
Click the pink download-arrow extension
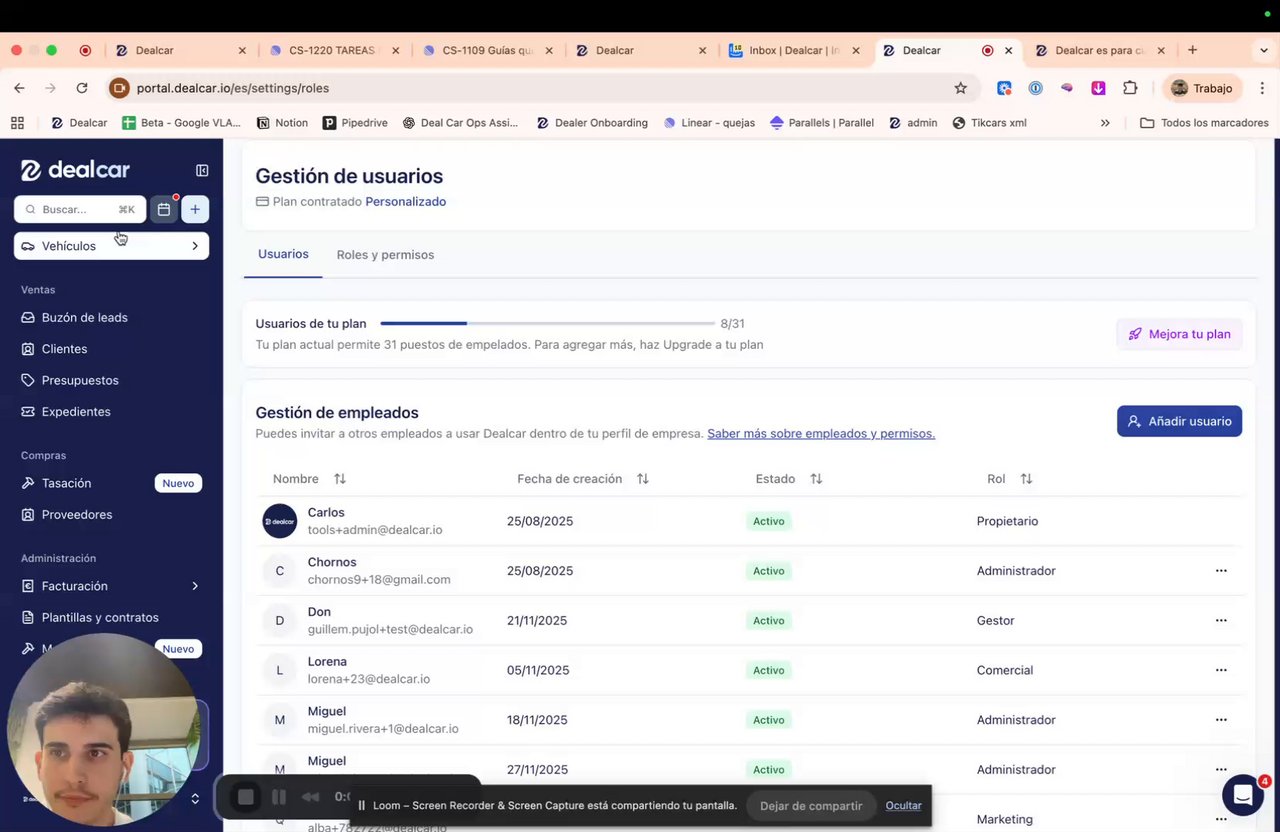1098,88
